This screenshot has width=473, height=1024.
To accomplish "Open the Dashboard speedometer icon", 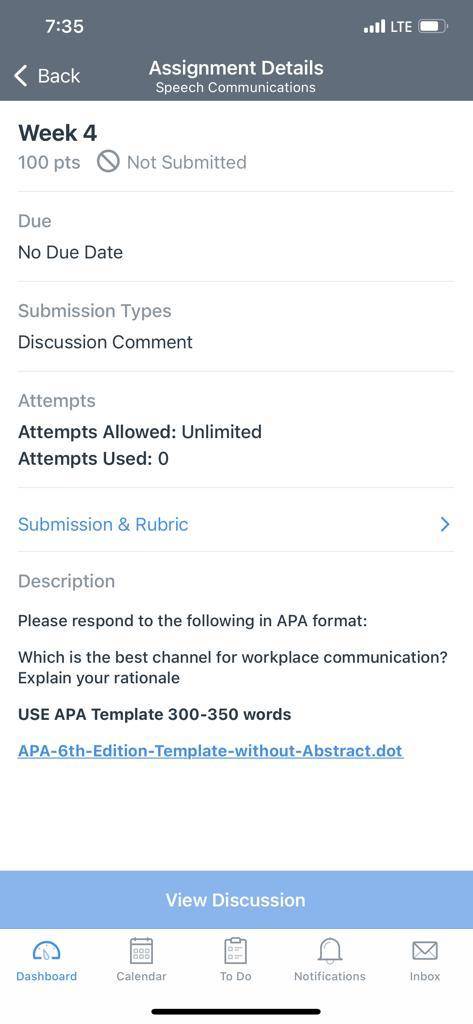I will pyautogui.click(x=46, y=950).
